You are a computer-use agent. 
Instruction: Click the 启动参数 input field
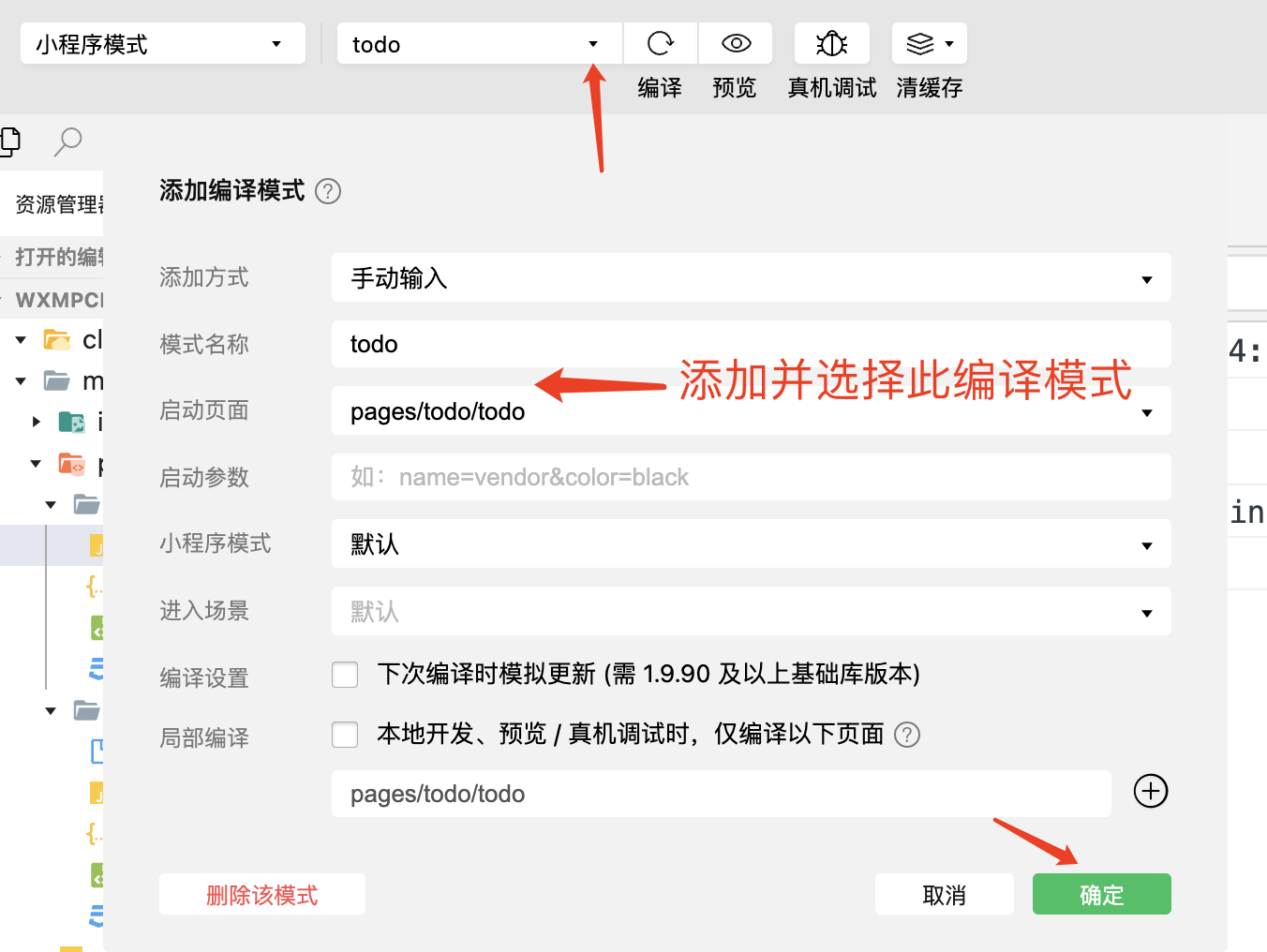click(752, 477)
